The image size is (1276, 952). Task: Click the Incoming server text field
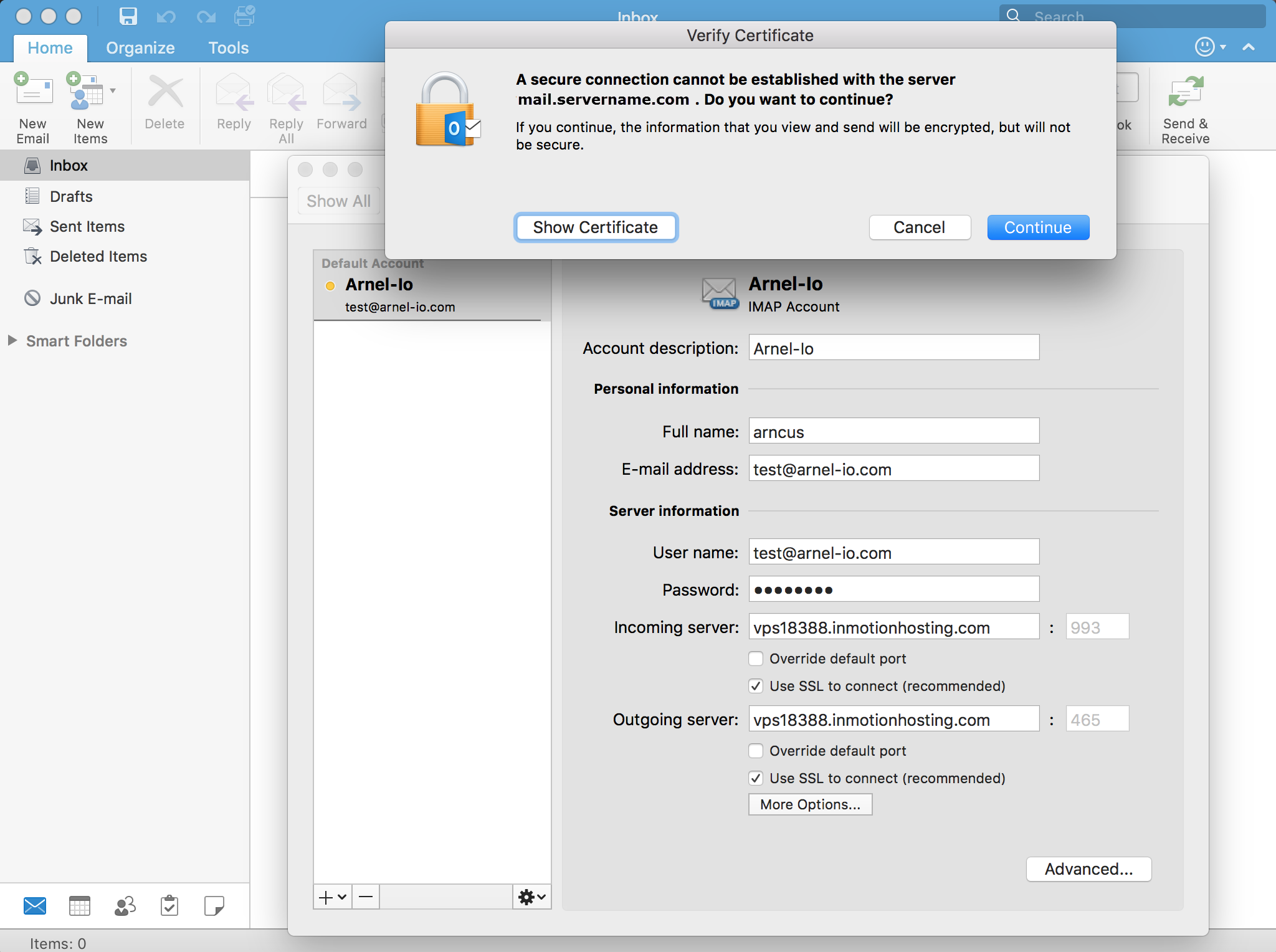893,627
